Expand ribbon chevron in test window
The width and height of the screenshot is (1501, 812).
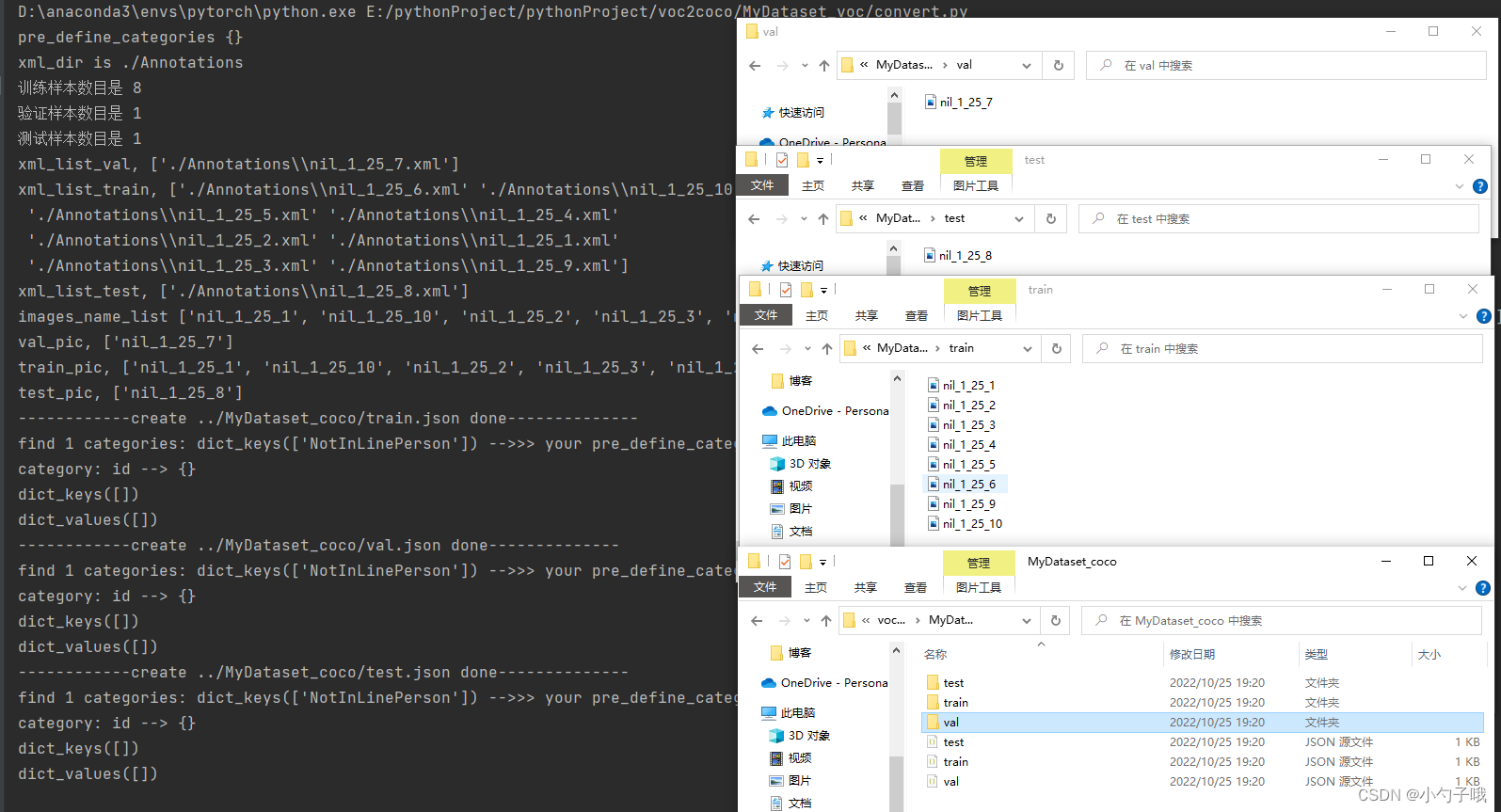pyautogui.click(x=1460, y=186)
